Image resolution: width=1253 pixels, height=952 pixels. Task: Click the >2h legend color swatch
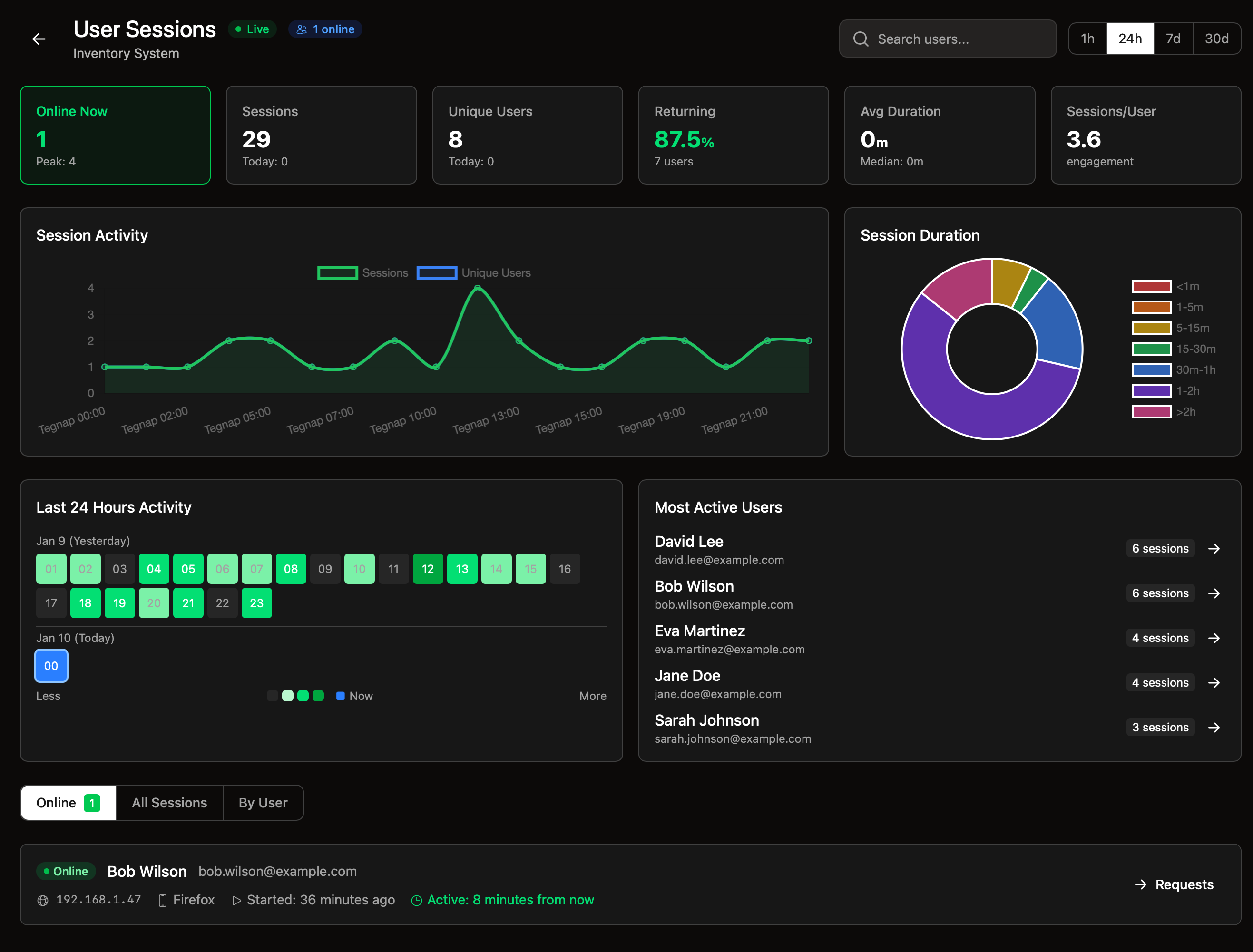pos(1151,412)
